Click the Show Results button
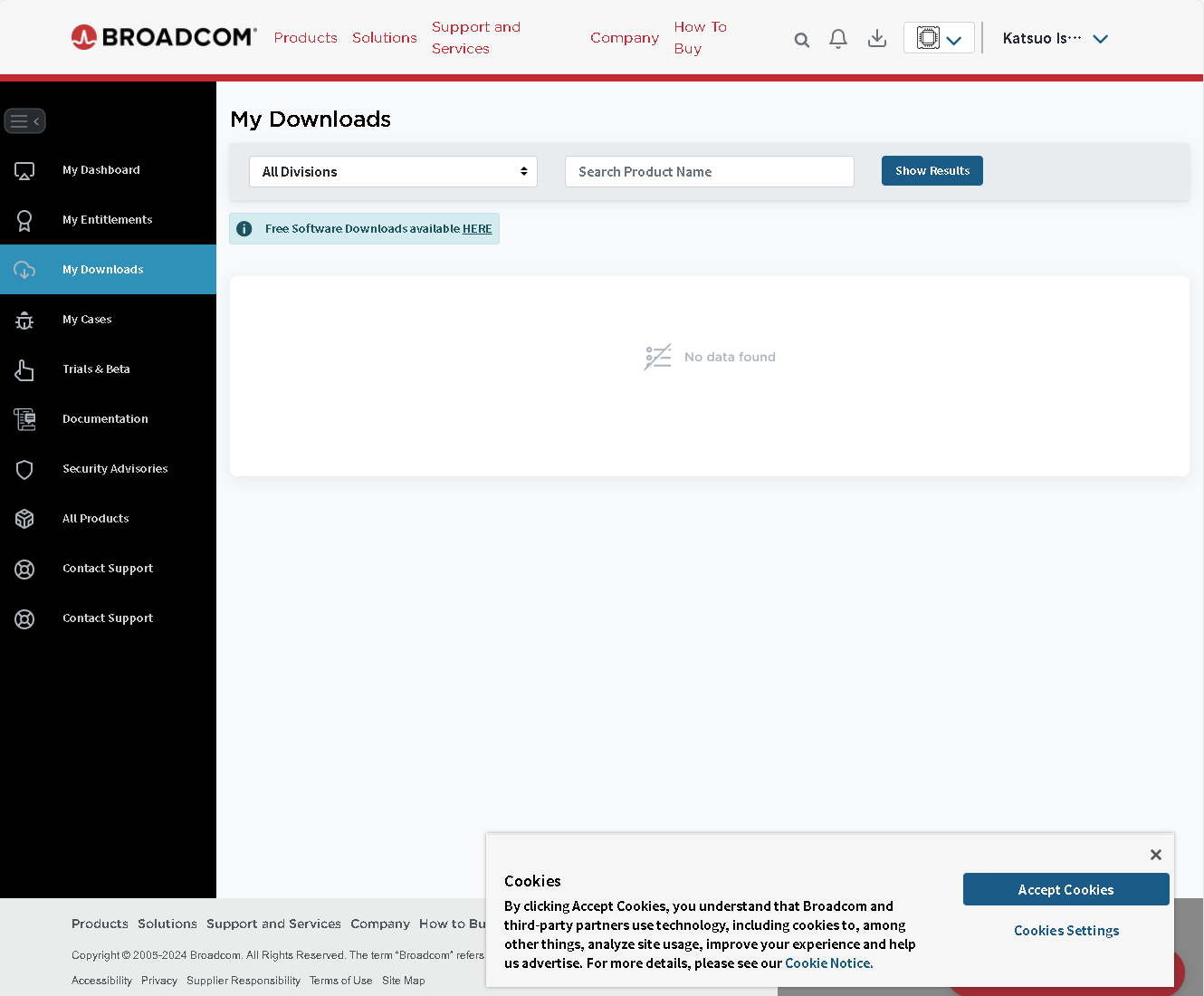Viewport: 1204px width, 996px height. coord(932,171)
